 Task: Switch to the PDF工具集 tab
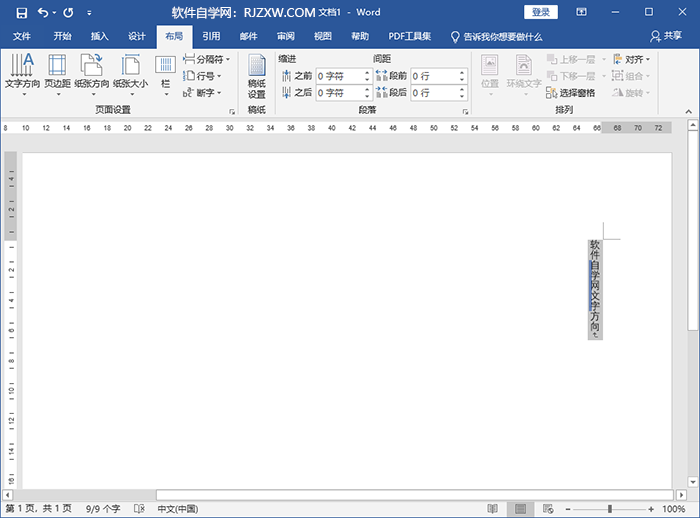(409, 36)
